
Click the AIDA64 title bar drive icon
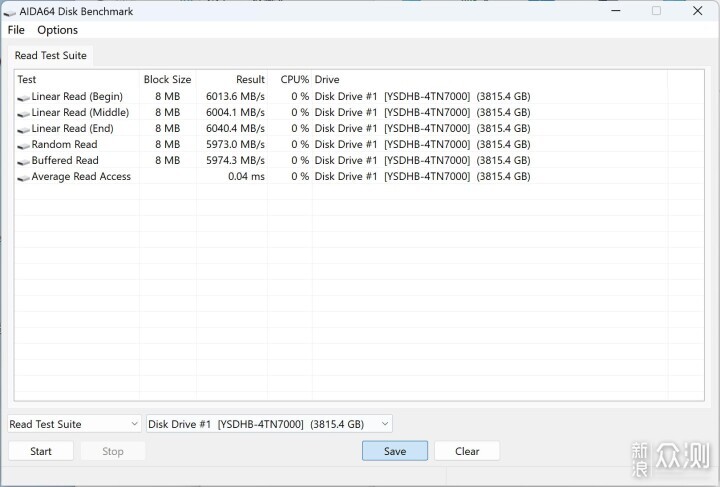pos(10,13)
